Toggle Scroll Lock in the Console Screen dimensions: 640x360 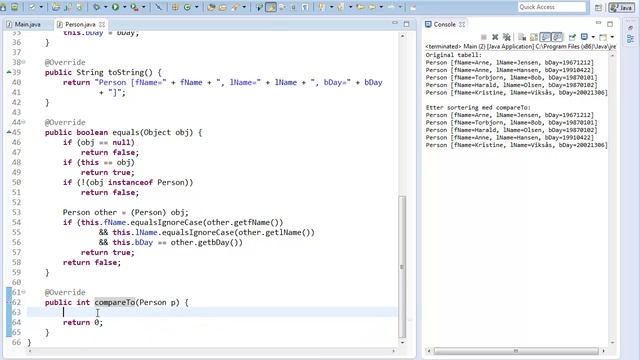533,37
